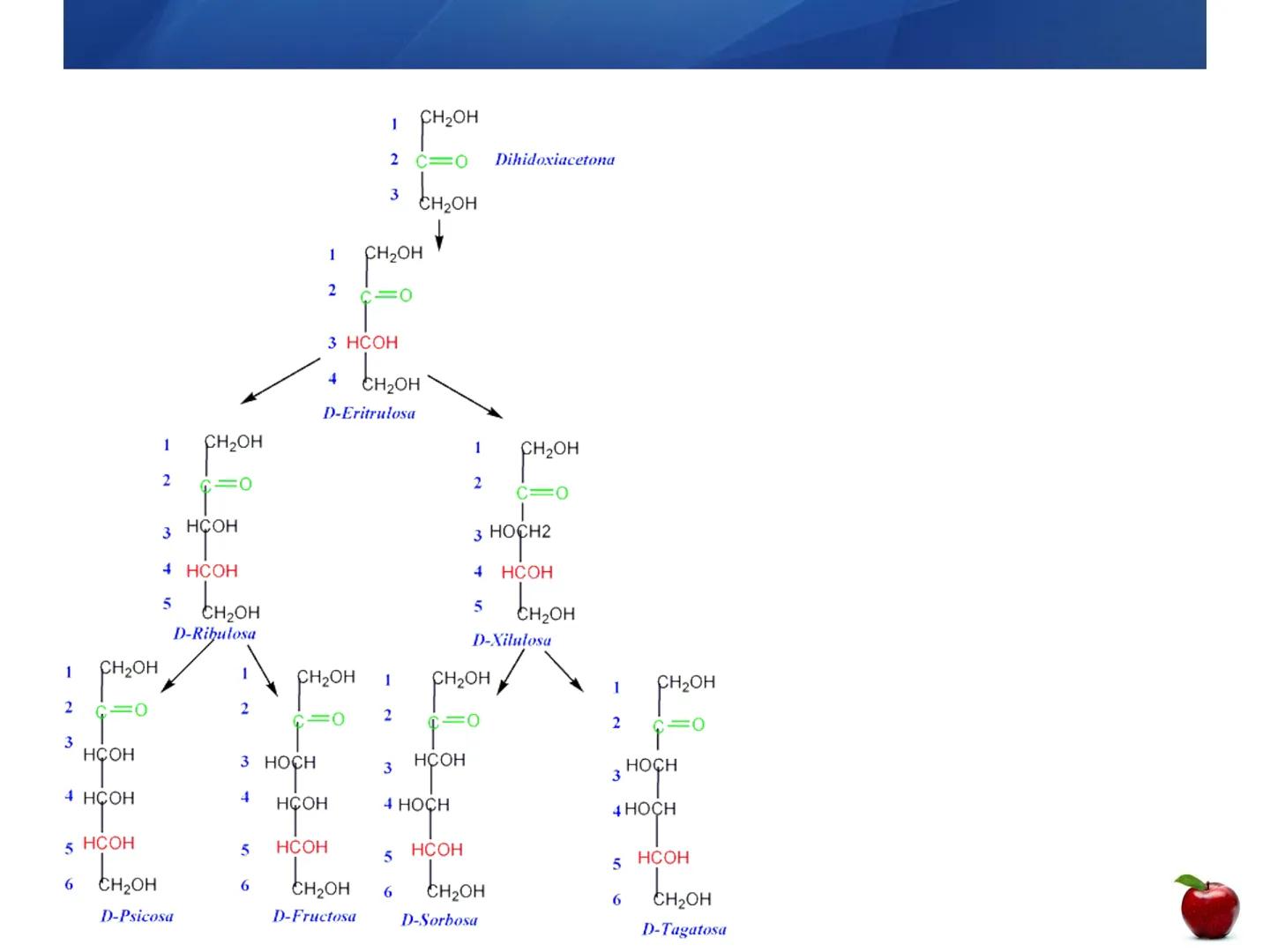Click arrow from D-Xilulosa toward D-Tagatosa
This screenshot has height=952, width=1270.
[564, 672]
